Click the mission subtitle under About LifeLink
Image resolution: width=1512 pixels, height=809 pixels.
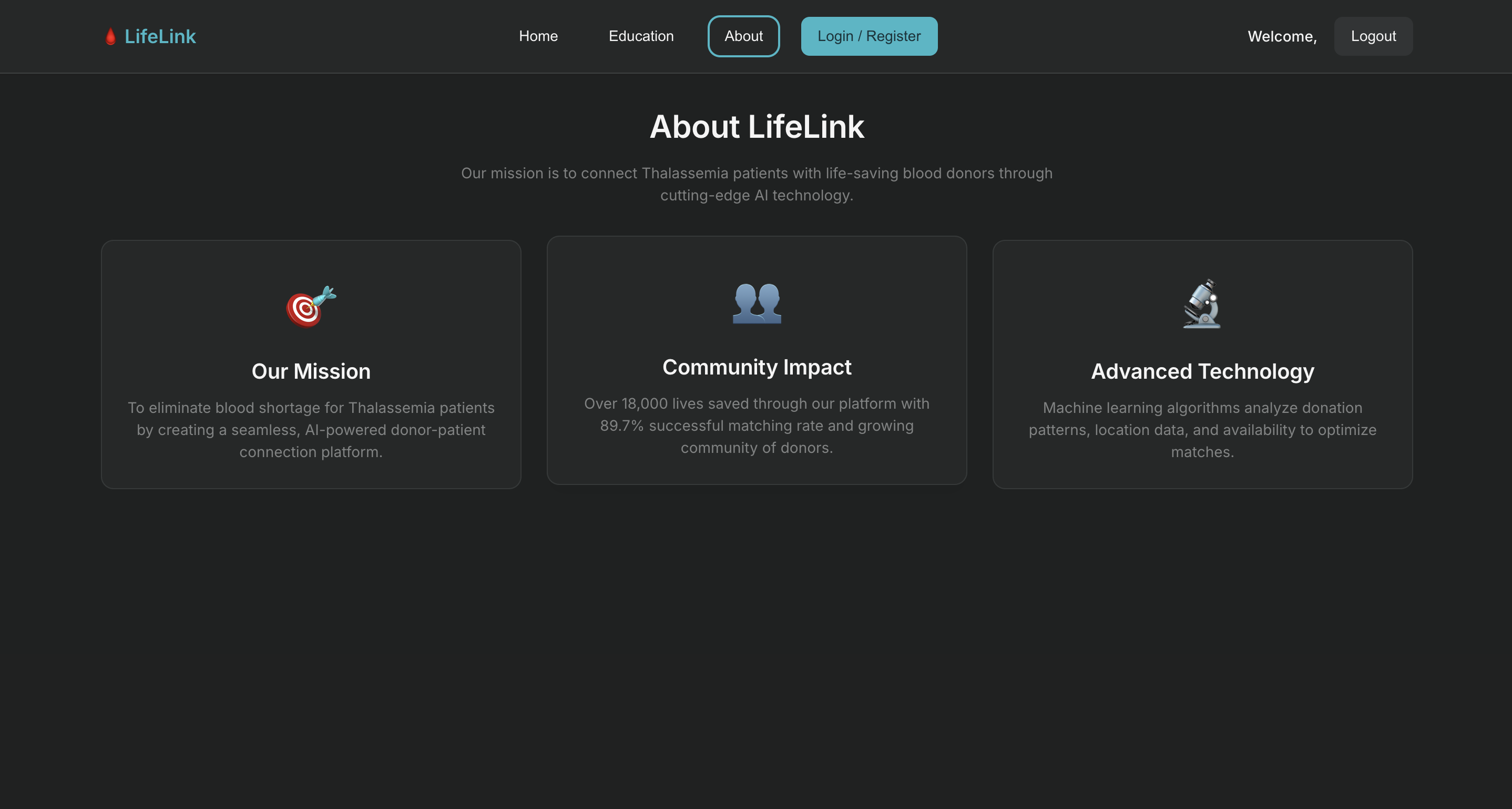(x=756, y=184)
